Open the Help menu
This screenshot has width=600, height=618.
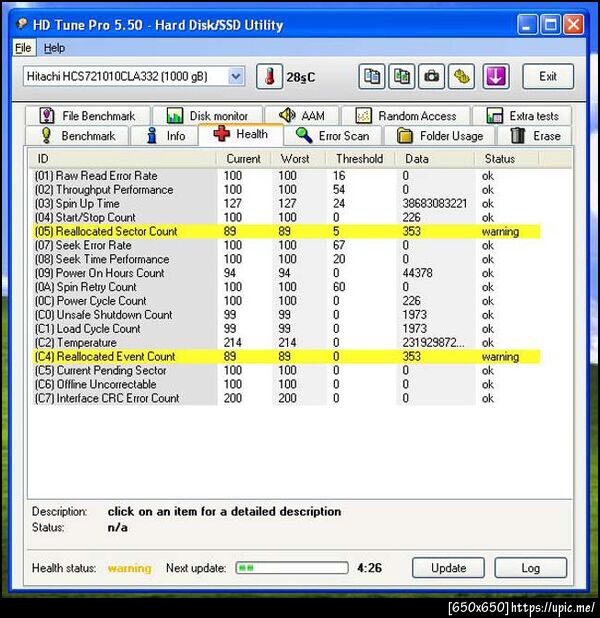click(54, 48)
